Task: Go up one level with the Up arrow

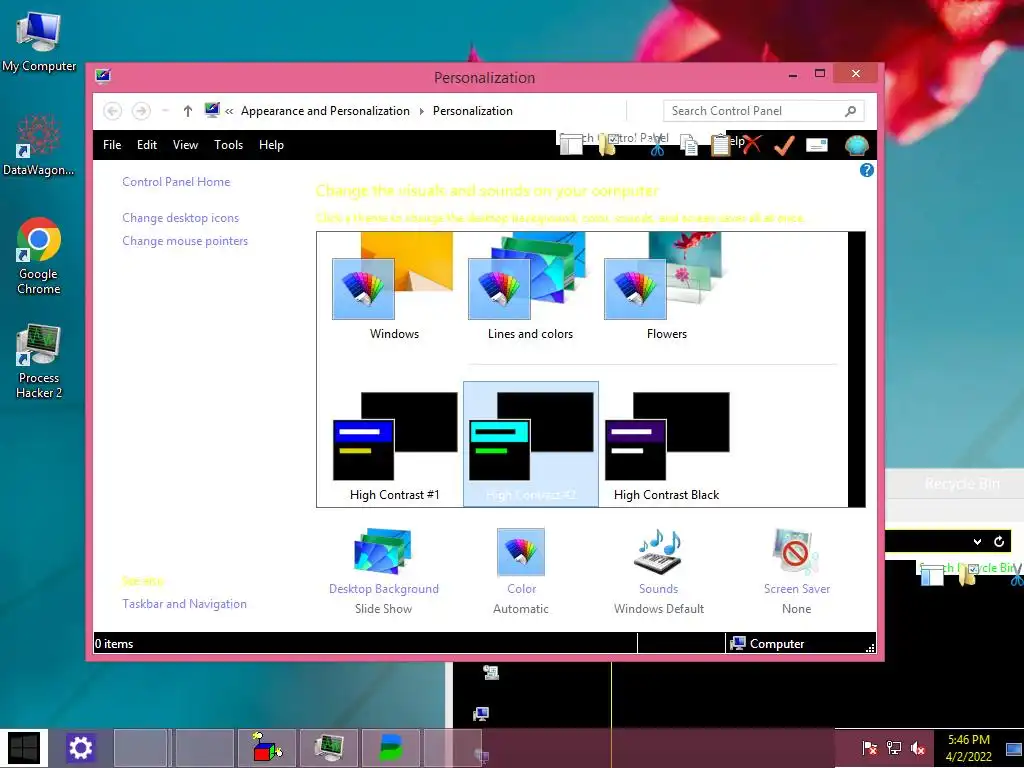Action: [187, 111]
